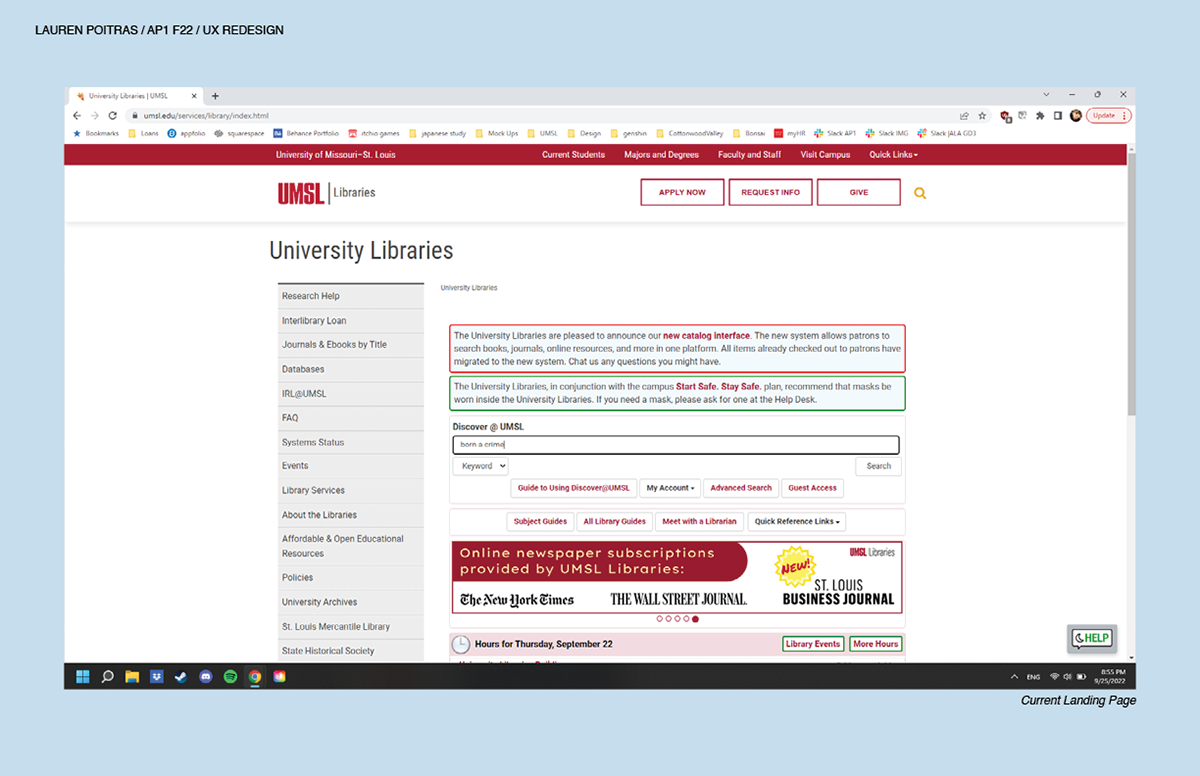The image size is (1200, 776).
Task: Click Update button in Chrome toolbar
Action: 1104,115
